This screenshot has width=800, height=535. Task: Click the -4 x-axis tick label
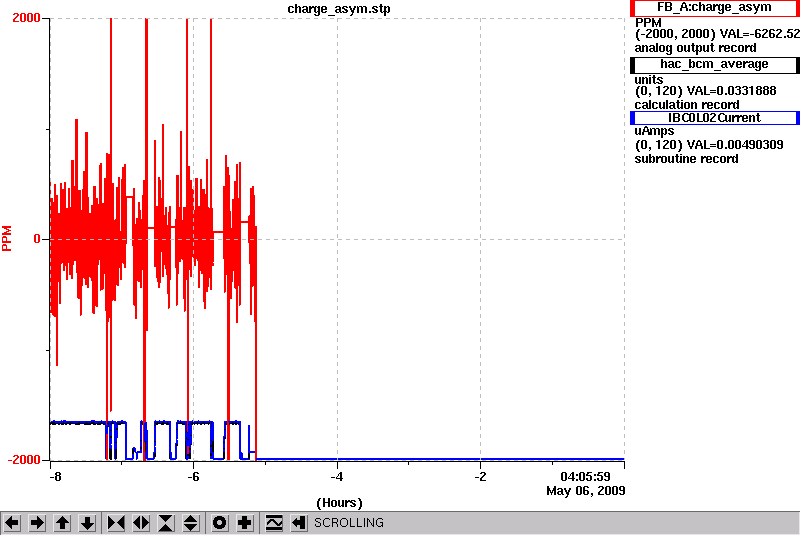point(336,477)
